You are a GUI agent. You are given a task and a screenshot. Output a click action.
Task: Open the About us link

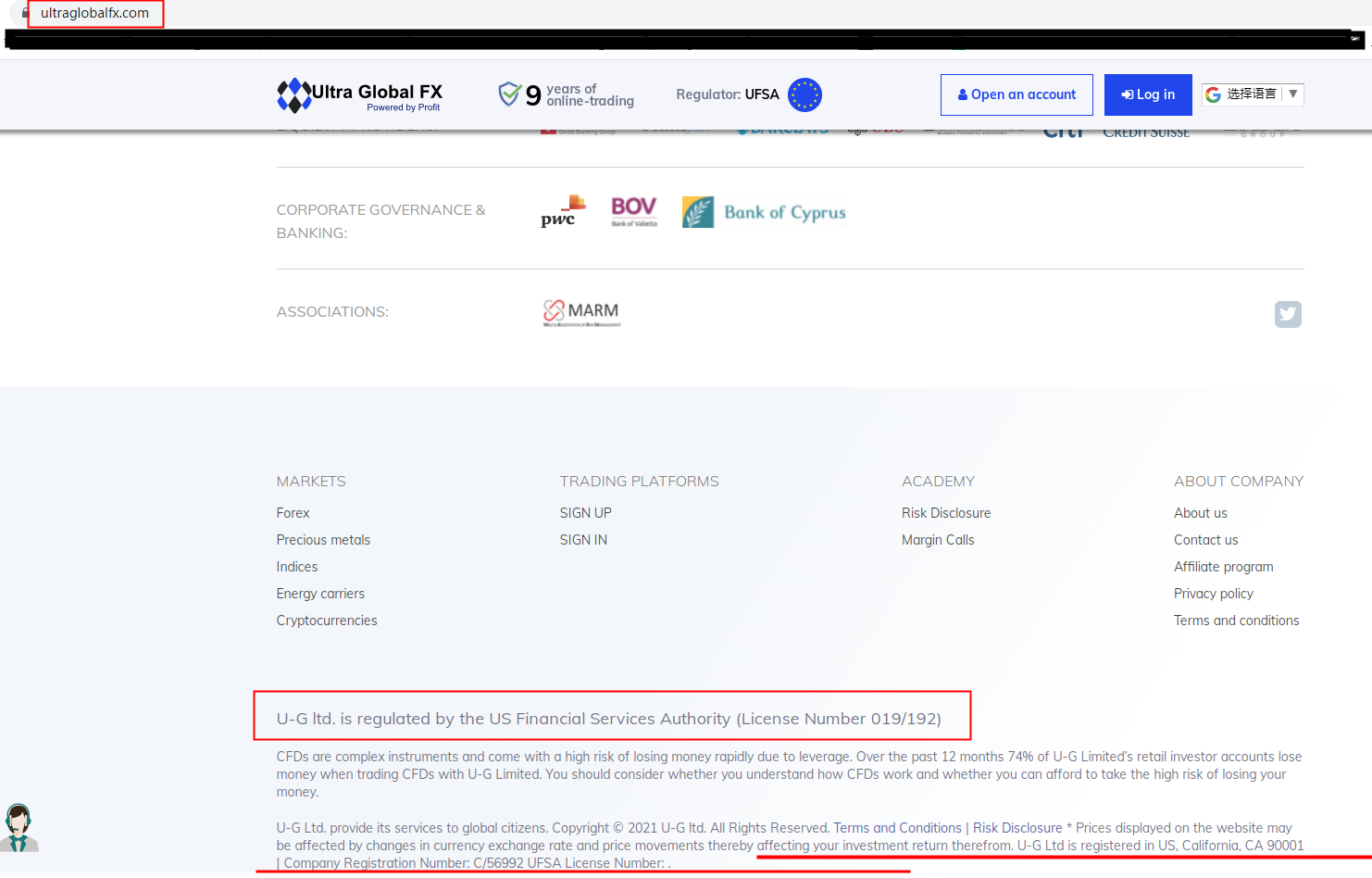[1201, 513]
